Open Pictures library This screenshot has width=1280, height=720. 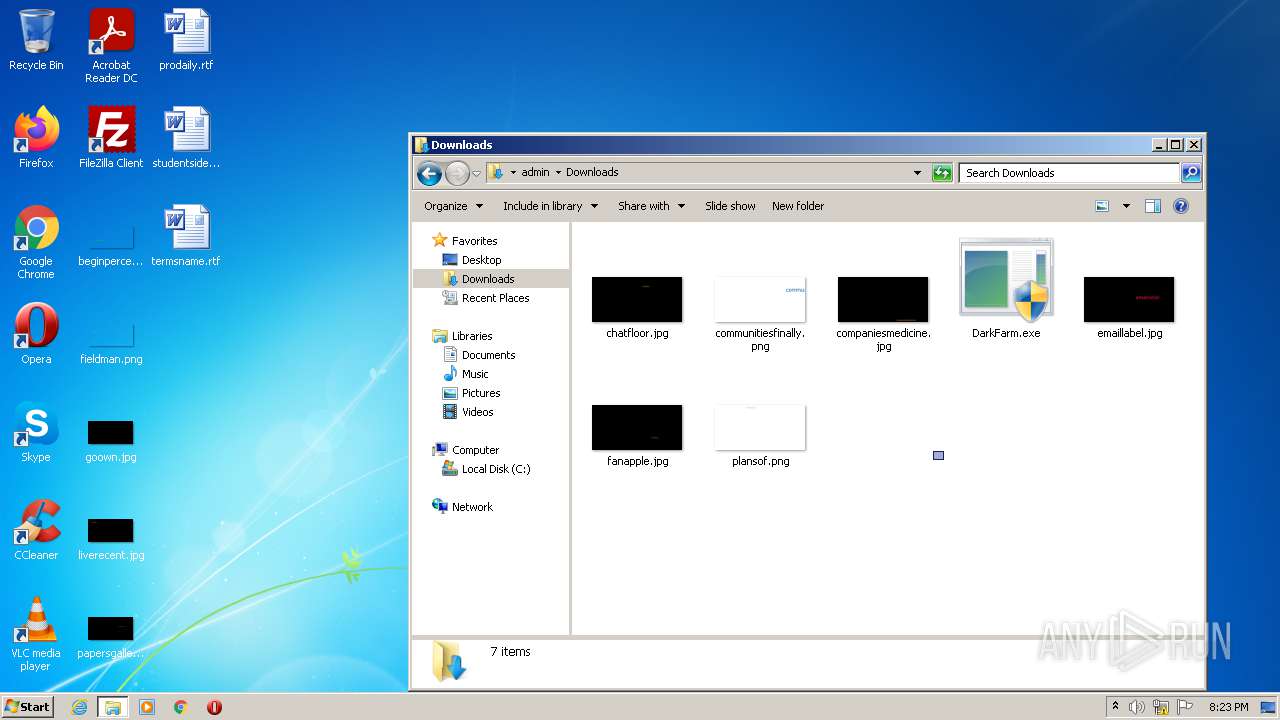pyautogui.click(x=481, y=393)
